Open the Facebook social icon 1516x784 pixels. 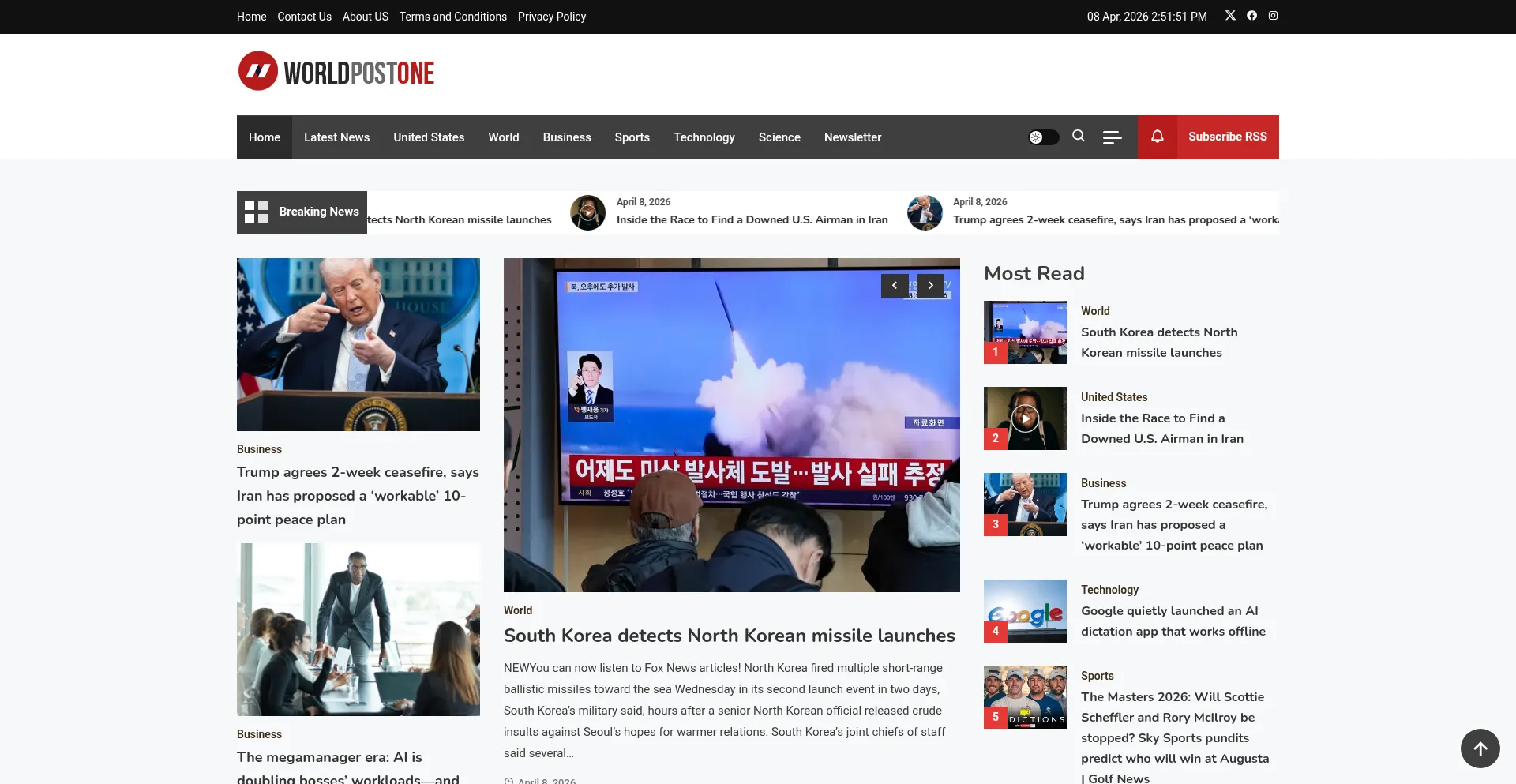coord(1251,16)
